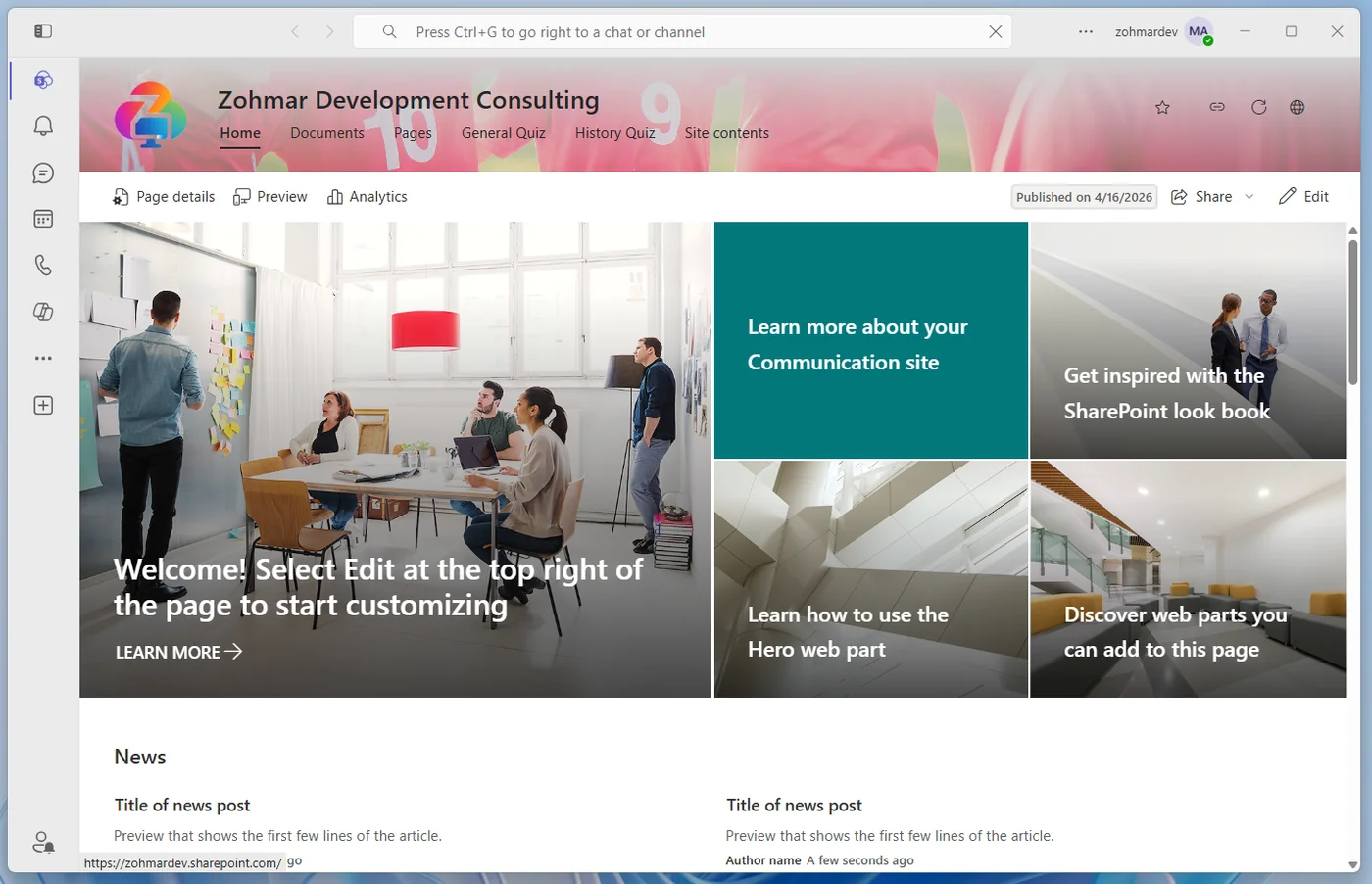Select the Home navigation tab
This screenshot has width=1372, height=884.
pyautogui.click(x=240, y=133)
